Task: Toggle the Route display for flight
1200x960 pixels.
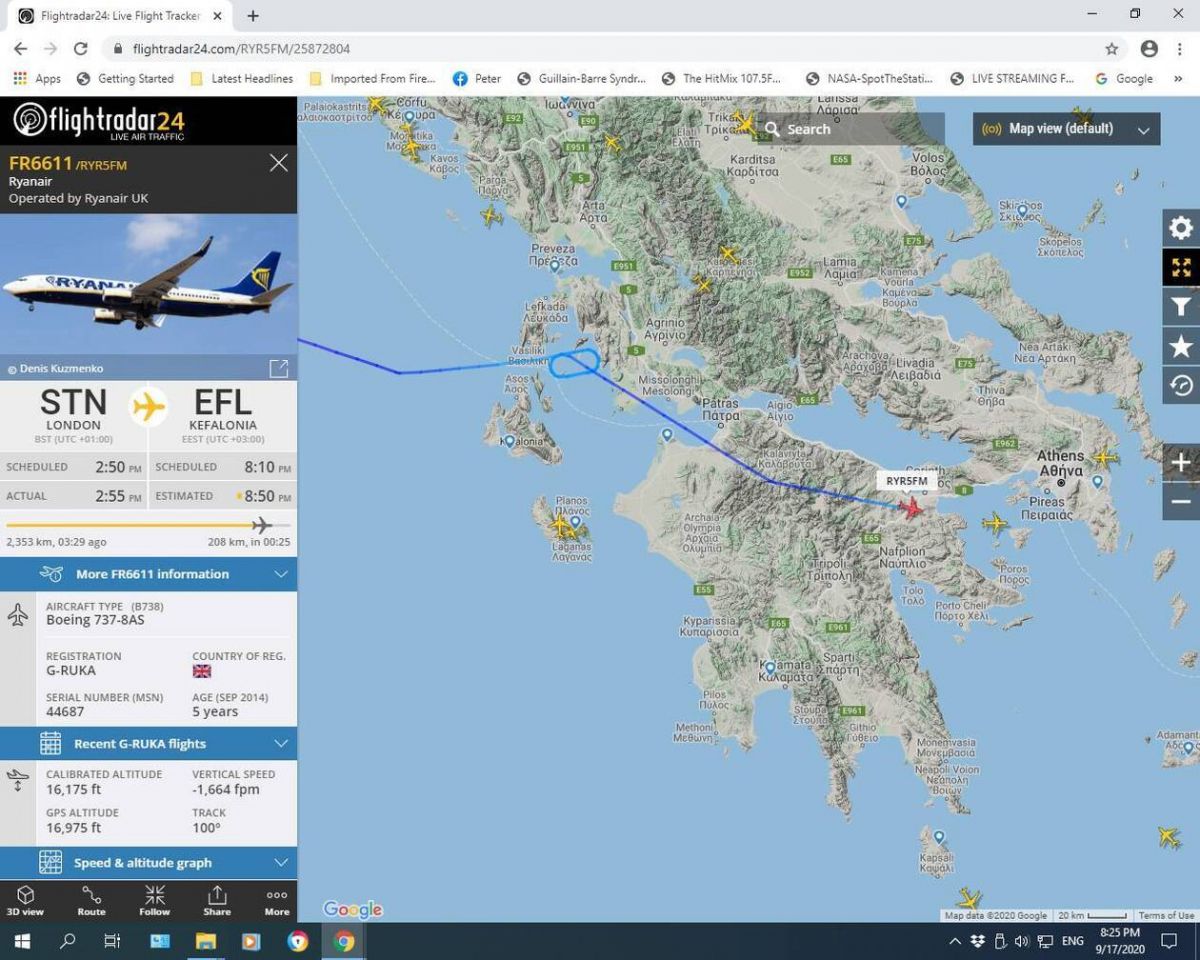Action: point(91,900)
